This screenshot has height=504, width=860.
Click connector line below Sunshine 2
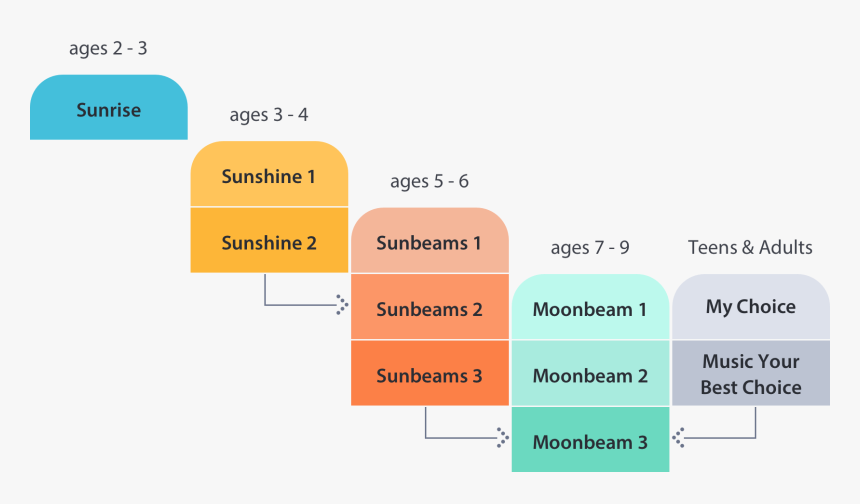(266, 292)
